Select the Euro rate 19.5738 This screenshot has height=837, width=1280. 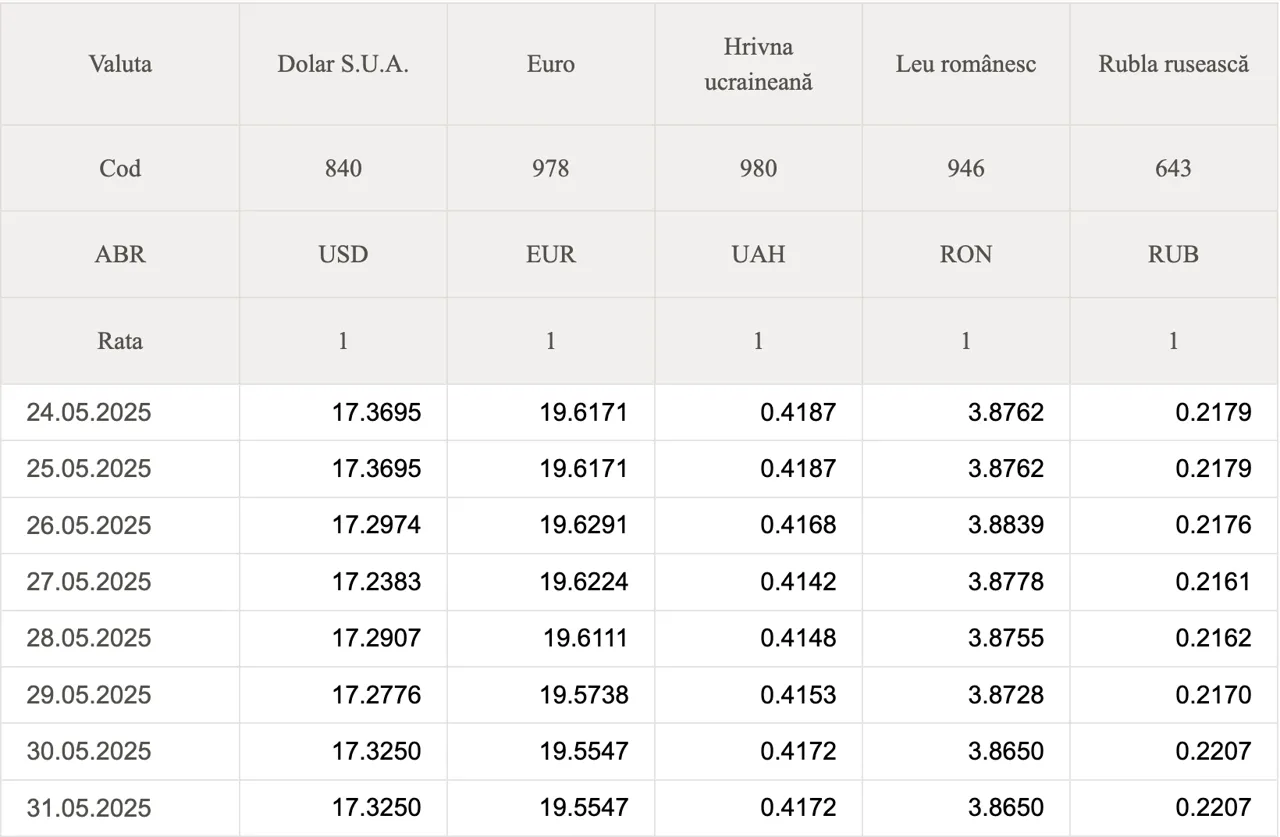(584, 694)
